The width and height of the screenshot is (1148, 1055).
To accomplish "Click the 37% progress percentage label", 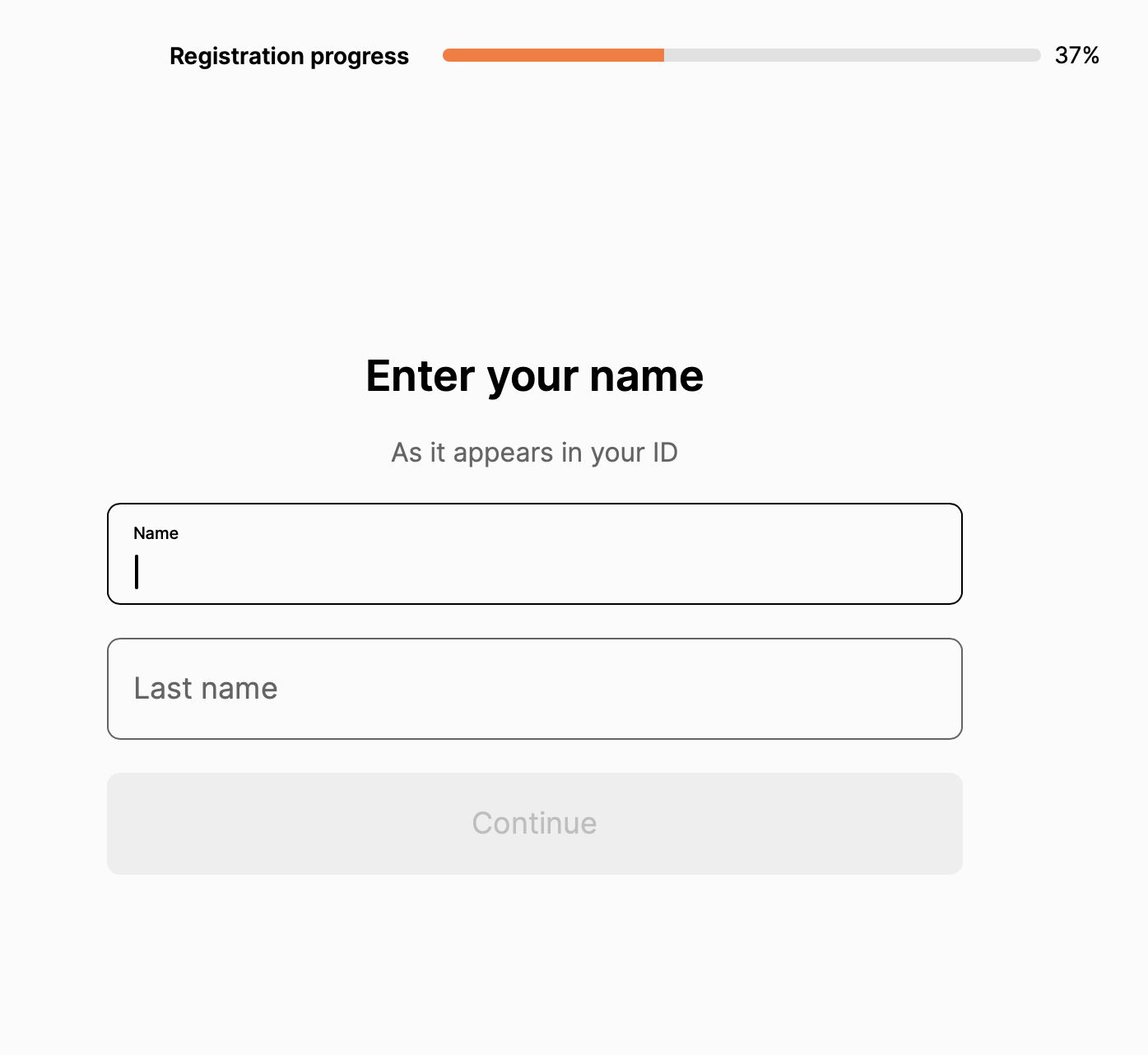I will click(x=1077, y=55).
